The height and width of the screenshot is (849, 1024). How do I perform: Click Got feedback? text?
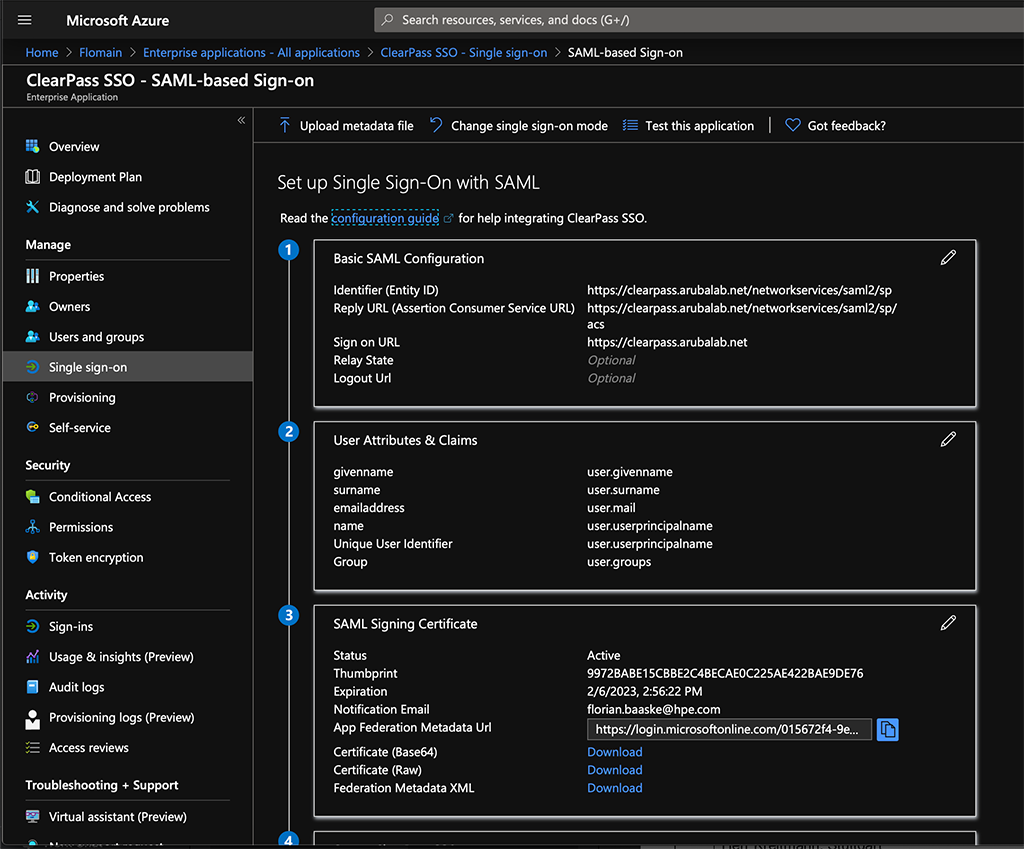click(x=846, y=126)
